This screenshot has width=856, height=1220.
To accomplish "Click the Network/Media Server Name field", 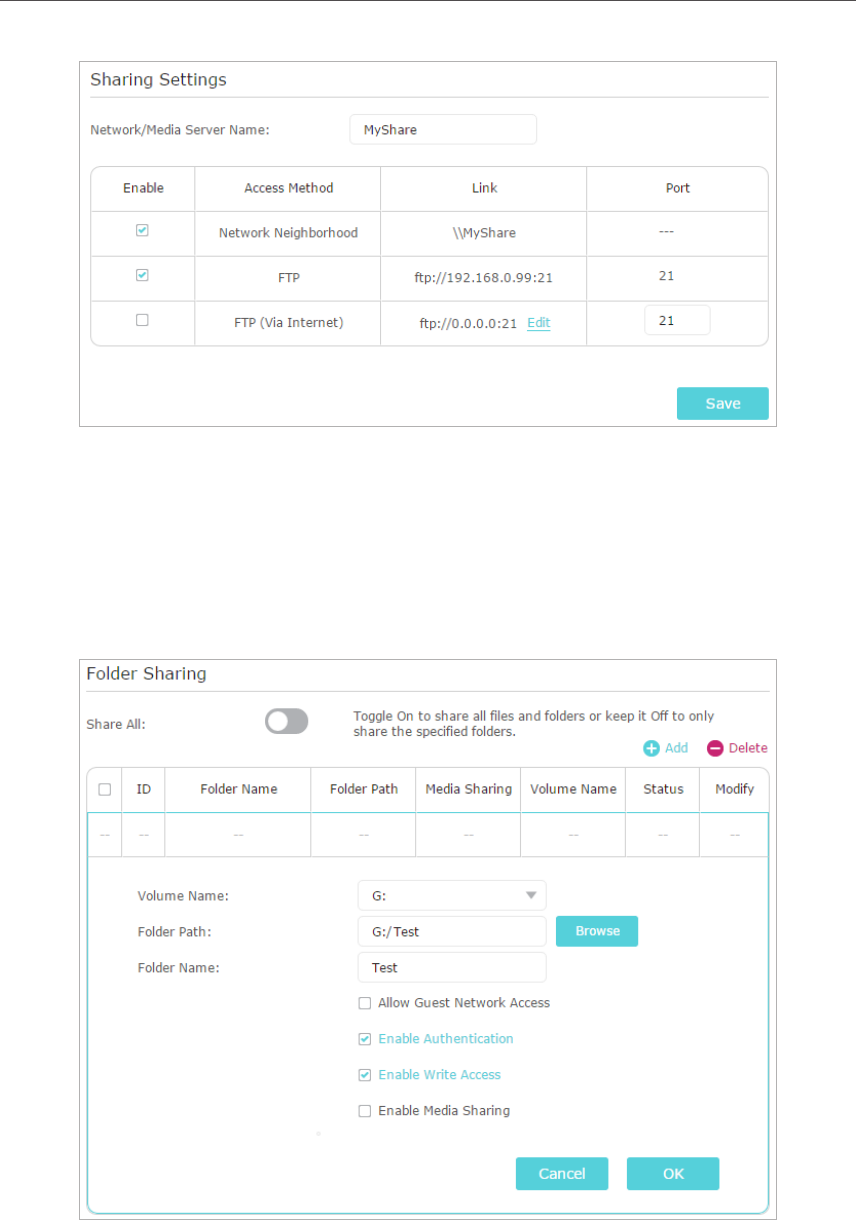I will 442,130.
